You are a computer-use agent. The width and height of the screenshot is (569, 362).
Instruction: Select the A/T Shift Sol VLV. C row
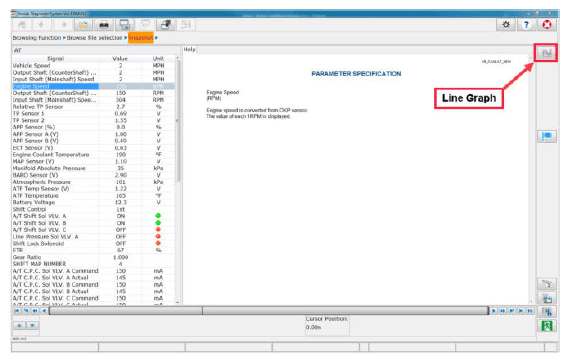[x=94, y=230]
